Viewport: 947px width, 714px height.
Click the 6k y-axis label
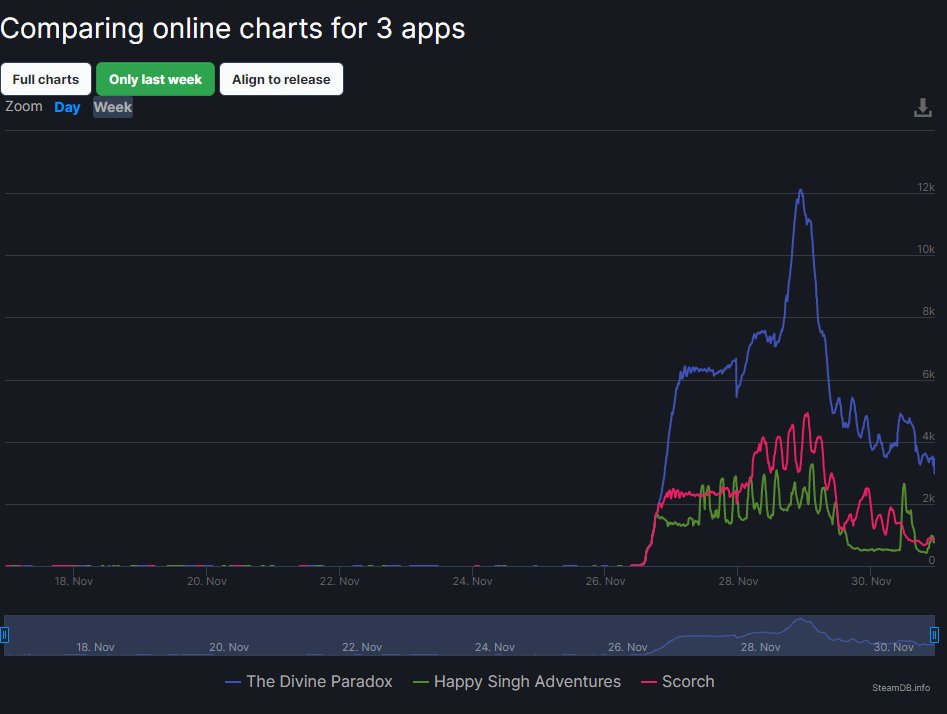(x=928, y=374)
